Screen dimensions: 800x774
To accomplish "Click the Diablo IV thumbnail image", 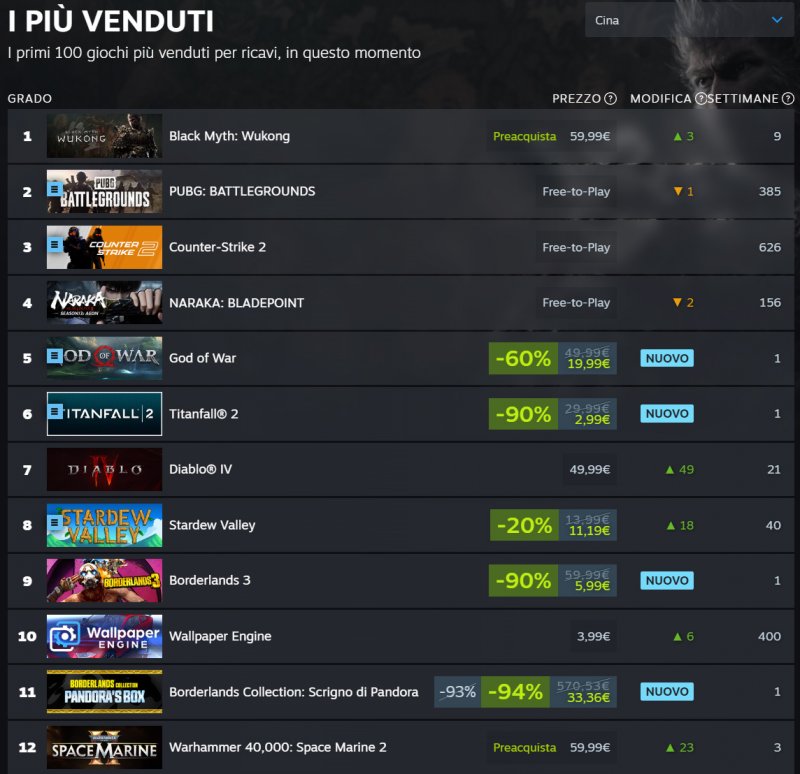I will coord(105,469).
